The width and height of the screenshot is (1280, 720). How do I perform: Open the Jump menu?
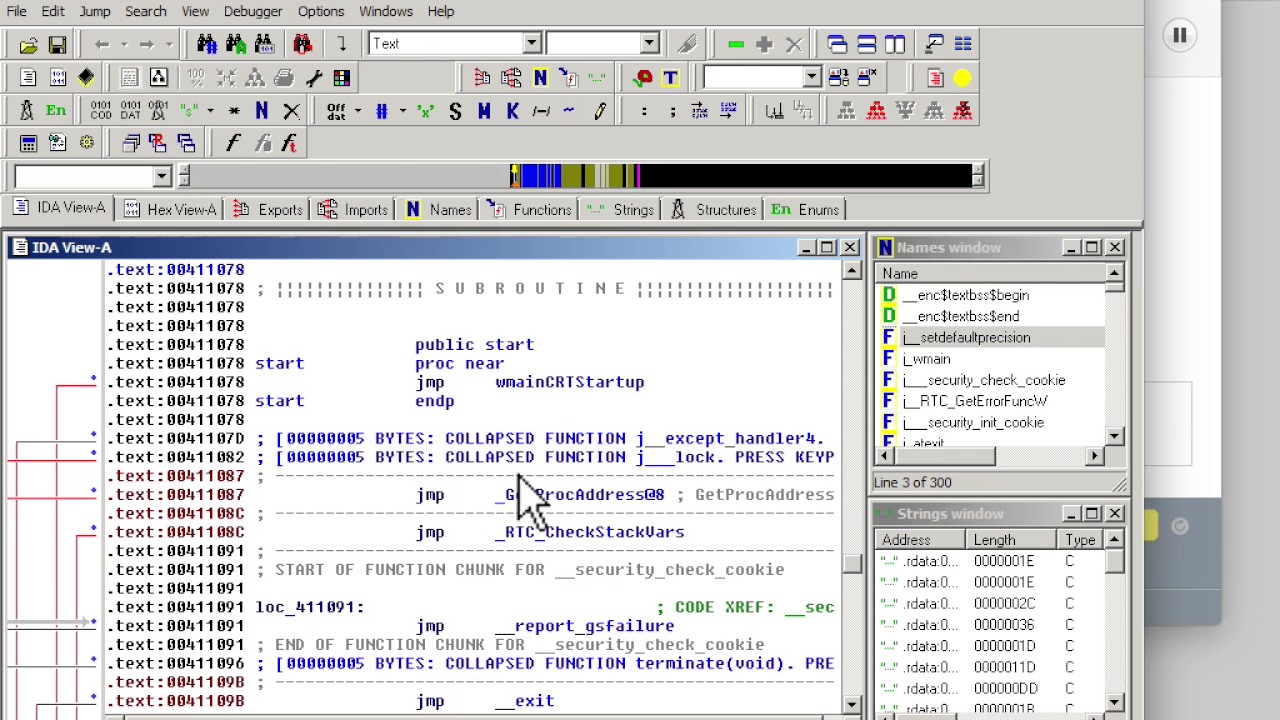[95, 11]
